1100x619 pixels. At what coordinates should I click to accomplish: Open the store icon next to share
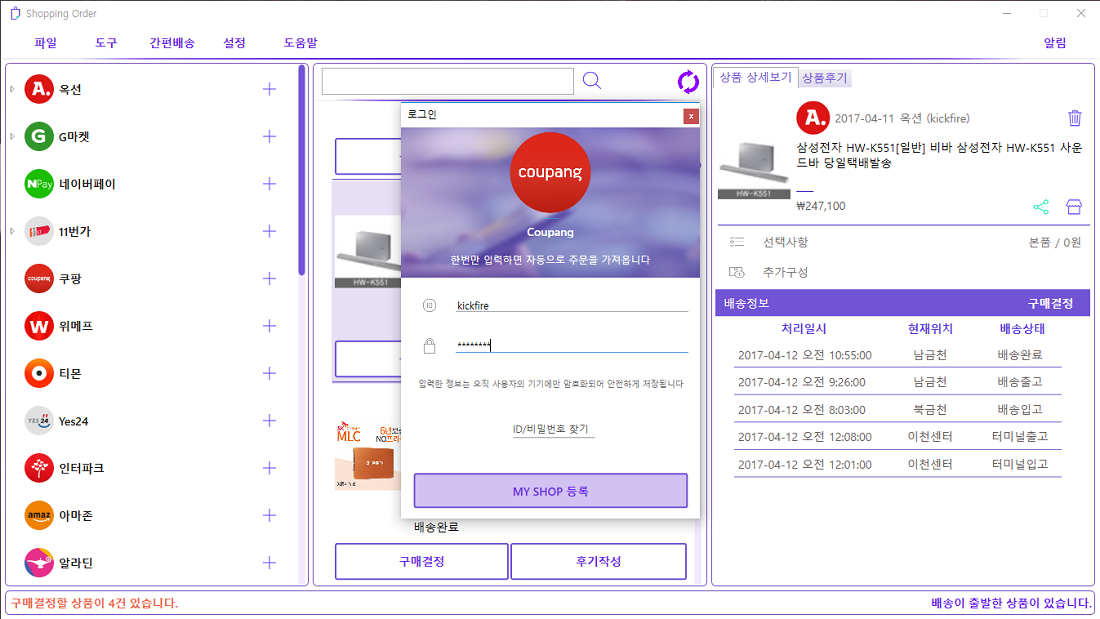click(x=1074, y=206)
